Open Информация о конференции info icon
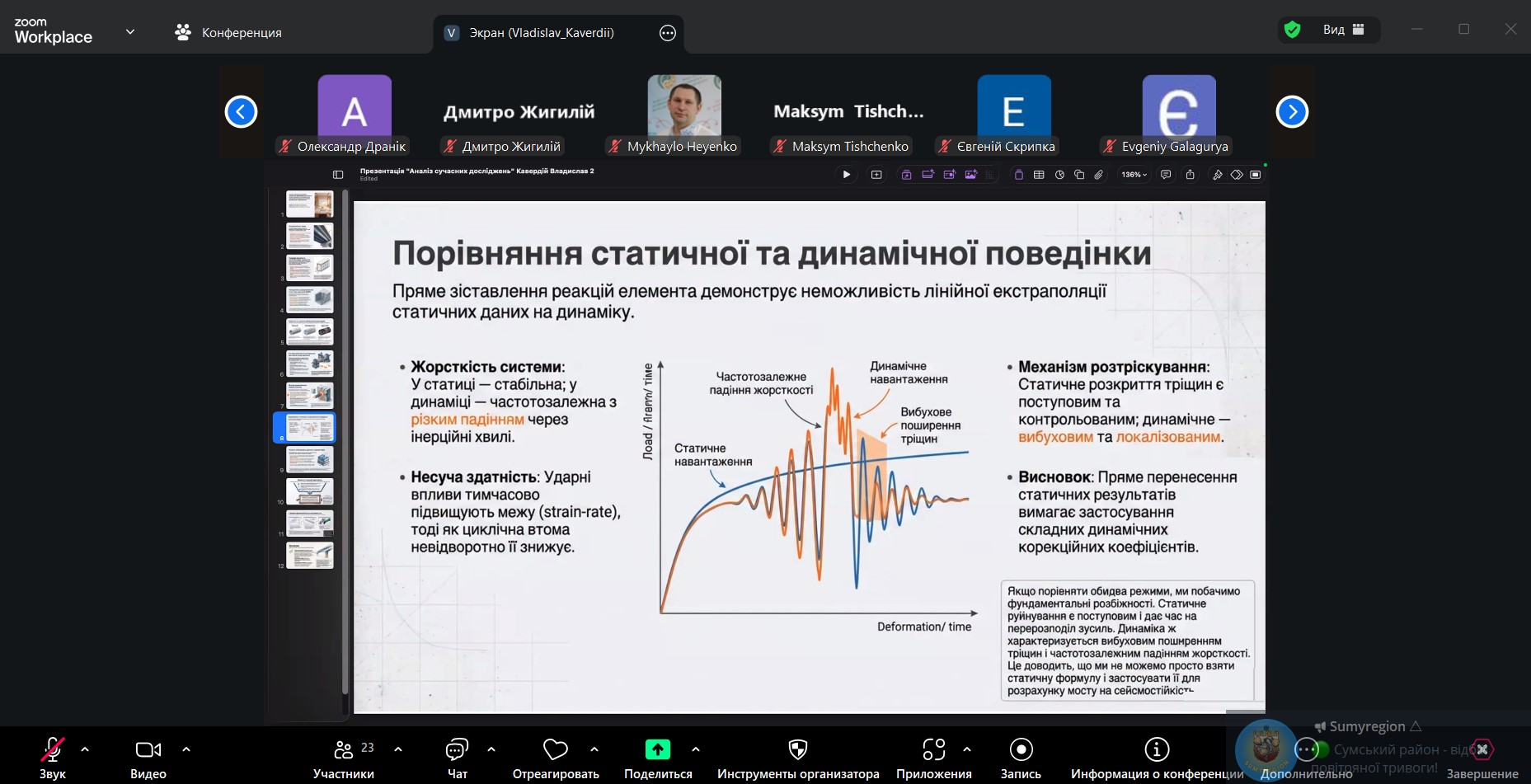The height and width of the screenshot is (784, 1531). click(x=1156, y=750)
